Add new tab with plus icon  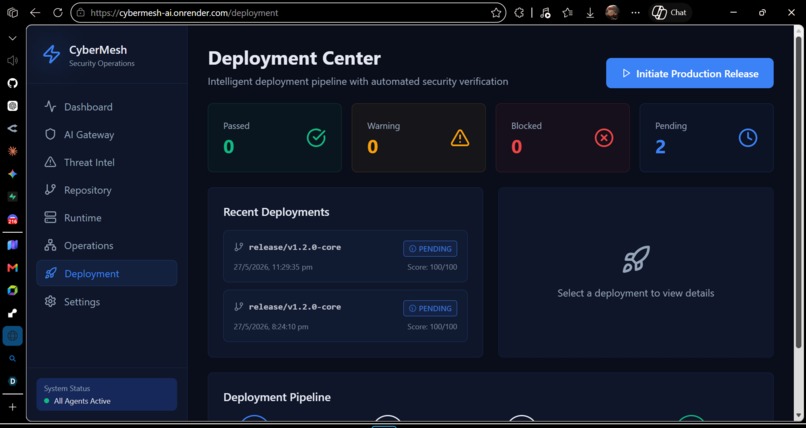12,407
